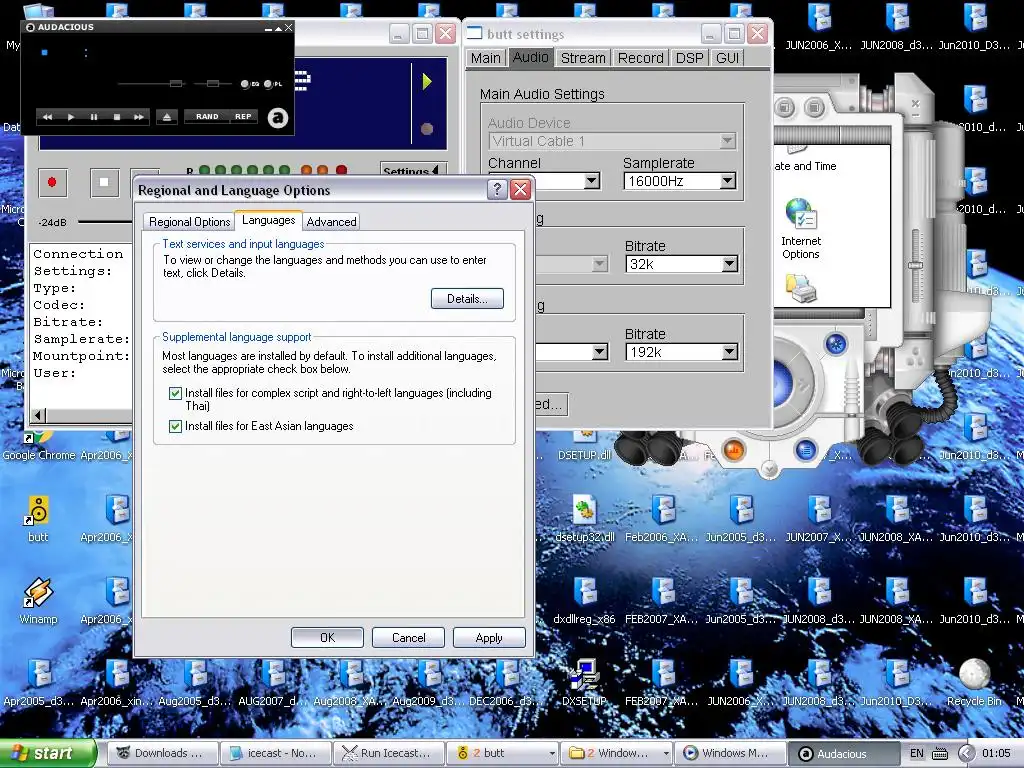The width and height of the screenshot is (1024, 768).
Task: Switch to DSP tab in butt settings
Action: 689,58
